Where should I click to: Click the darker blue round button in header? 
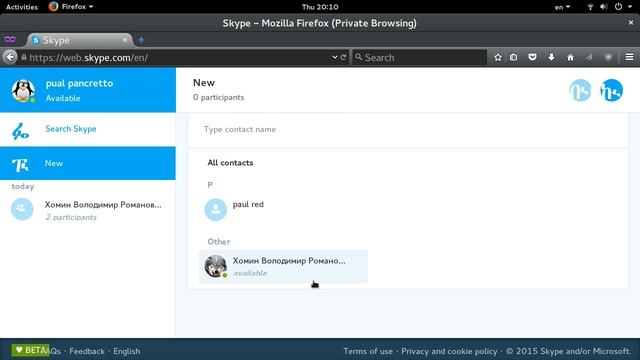611,90
